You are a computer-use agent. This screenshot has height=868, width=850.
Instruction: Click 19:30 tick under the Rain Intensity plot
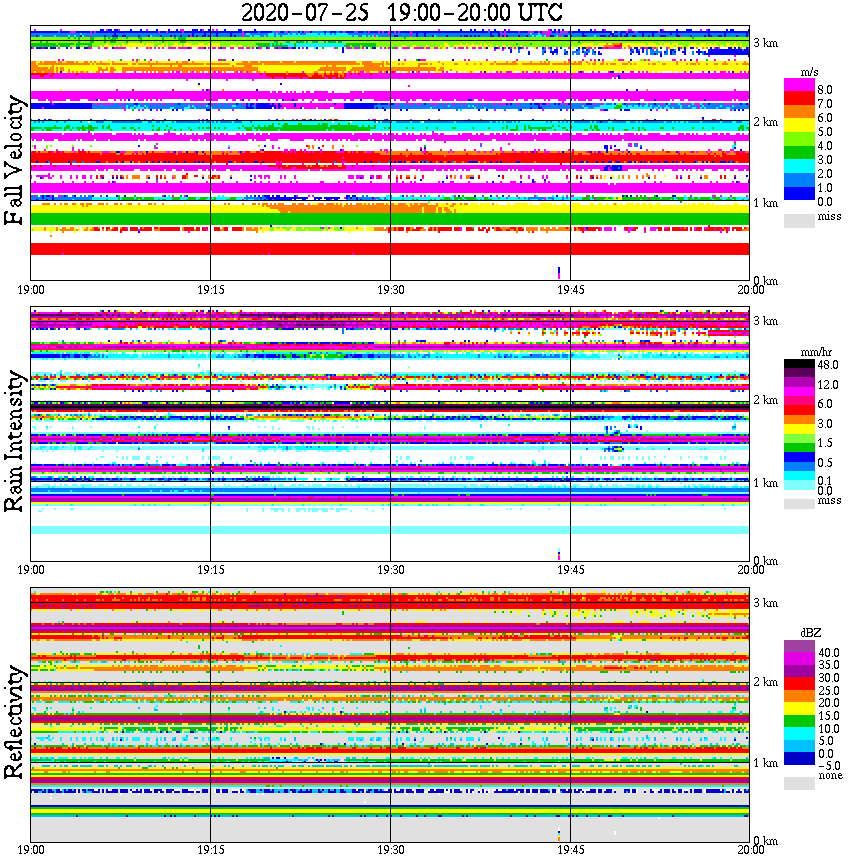point(390,570)
